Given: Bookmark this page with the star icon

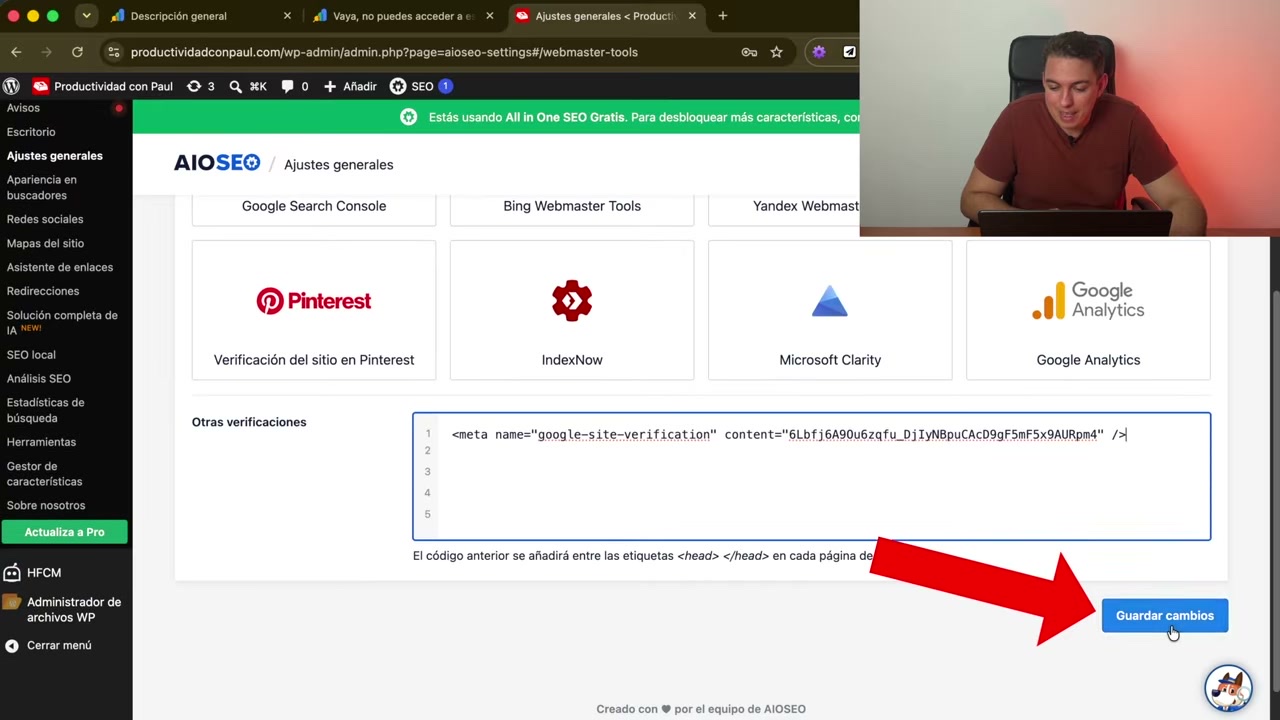Looking at the screenshot, I should [776, 52].
